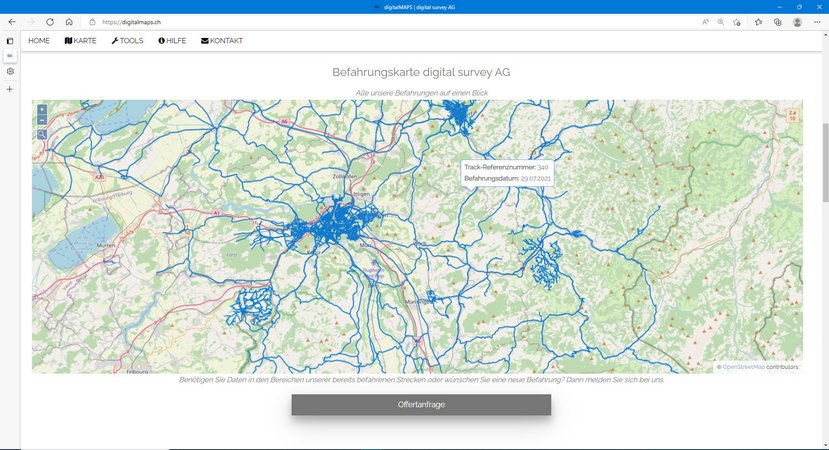Open the sidebar settings gear icon
Viewport: 829px width, 450px height.
click(10, 72)
